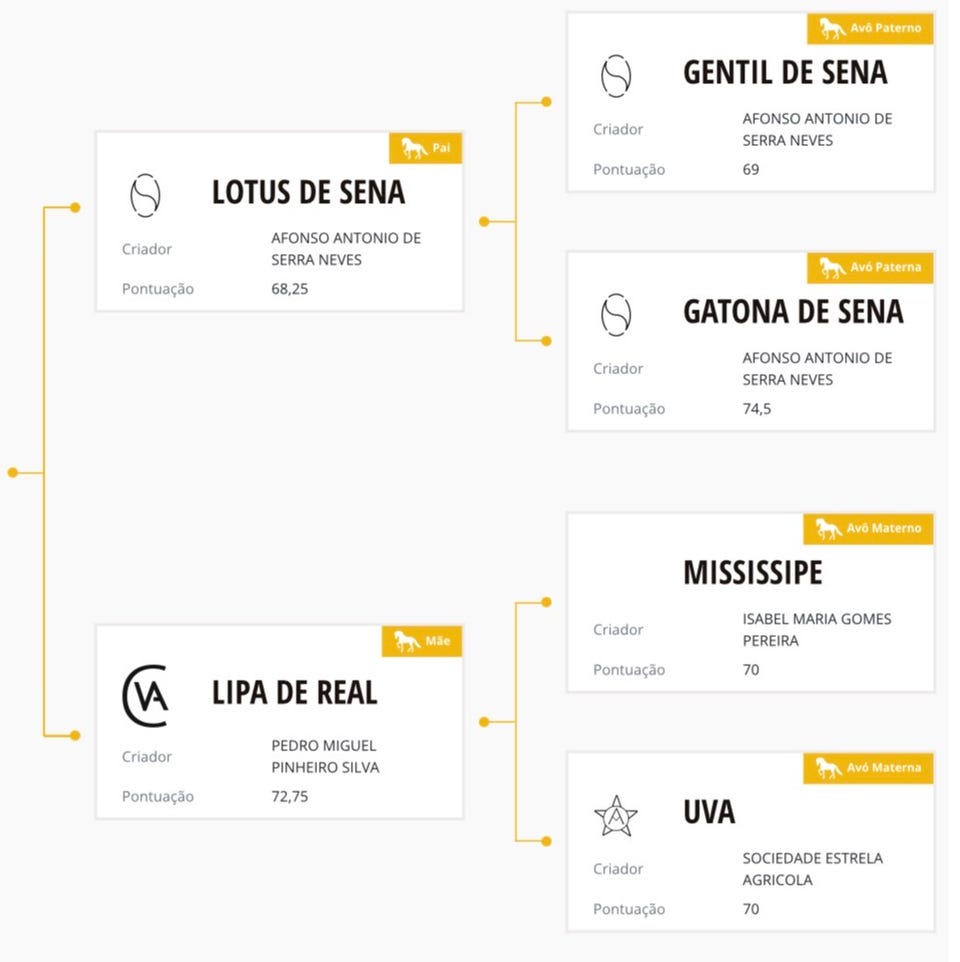This screenshot has height=962, width=960.
Task: Open the GATONA DE SENA horse name
Action: click(793, 312)
